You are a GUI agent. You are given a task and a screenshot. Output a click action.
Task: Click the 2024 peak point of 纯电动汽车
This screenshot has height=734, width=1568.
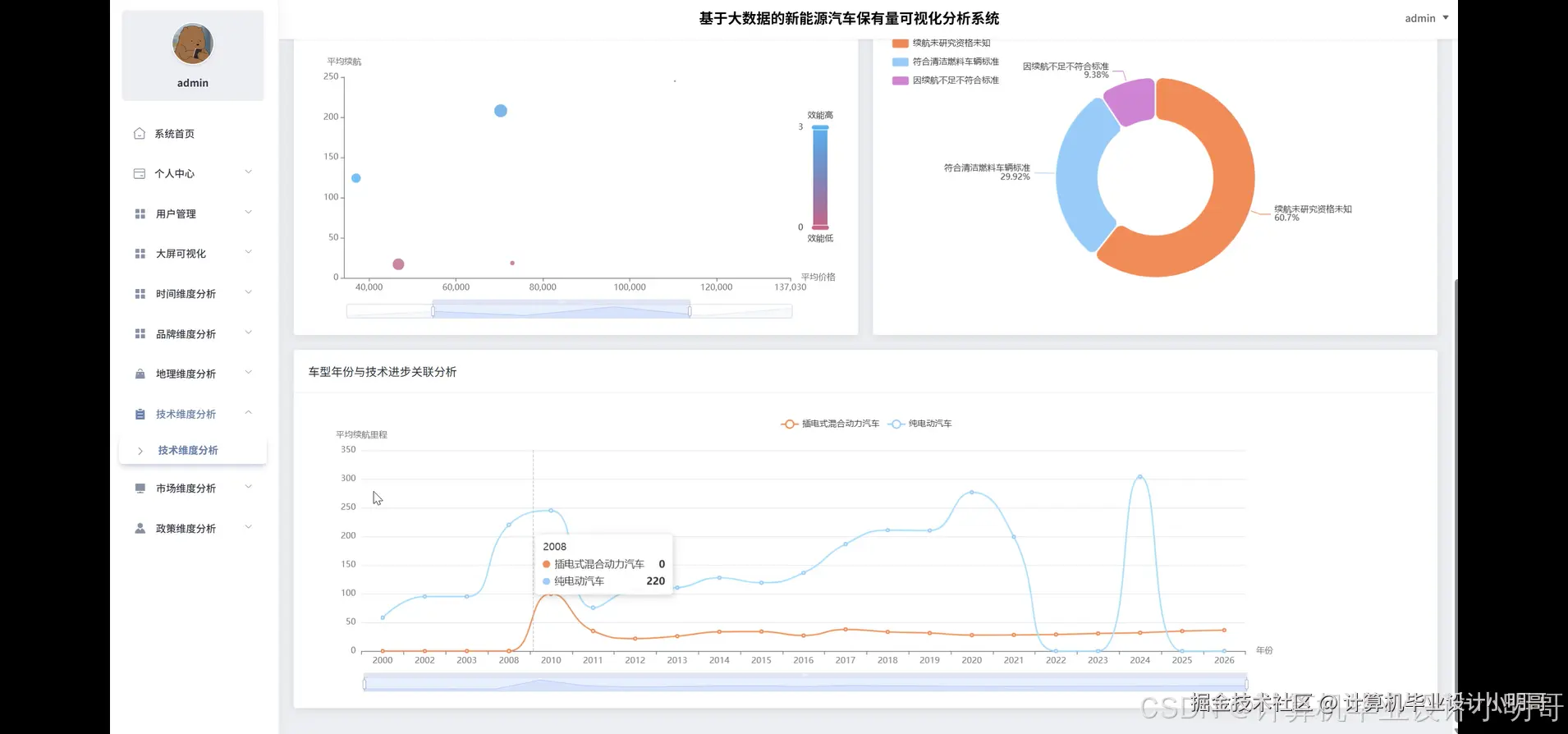click(1139, 477)
